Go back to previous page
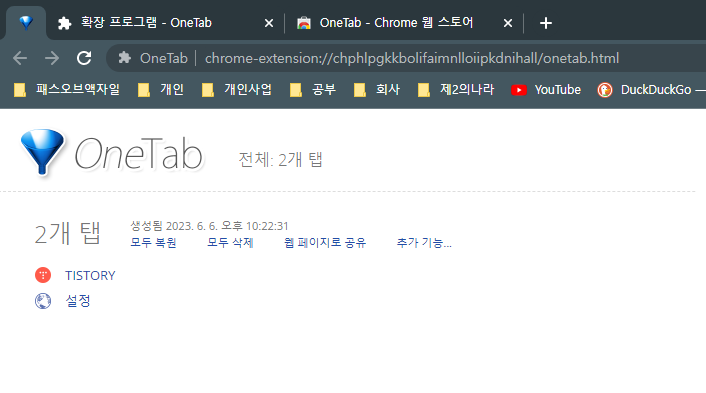Image resolution: width=706 pixels, height=393 pixels. click(20, 58)
